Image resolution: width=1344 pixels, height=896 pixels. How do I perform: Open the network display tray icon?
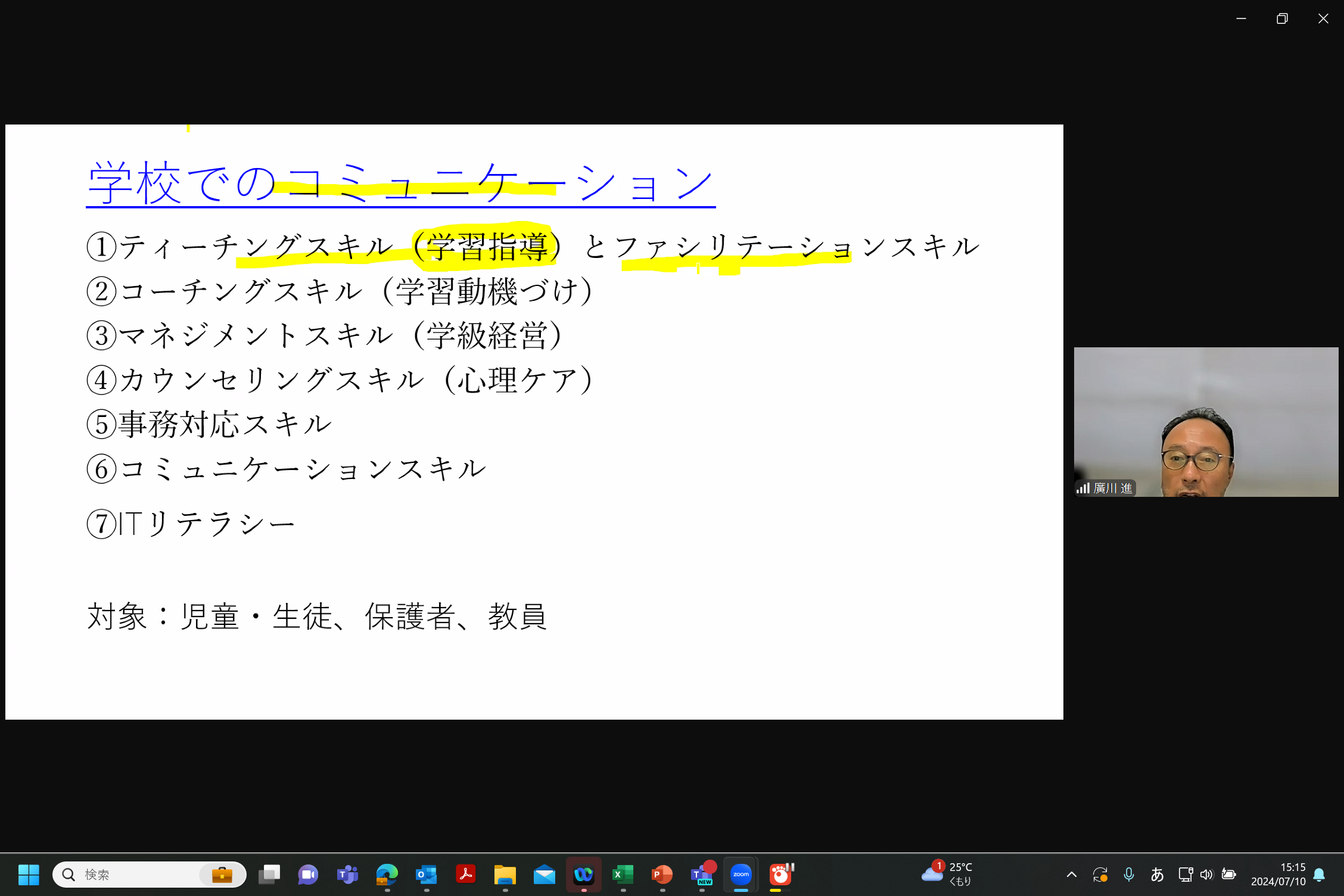[1185, 875]
